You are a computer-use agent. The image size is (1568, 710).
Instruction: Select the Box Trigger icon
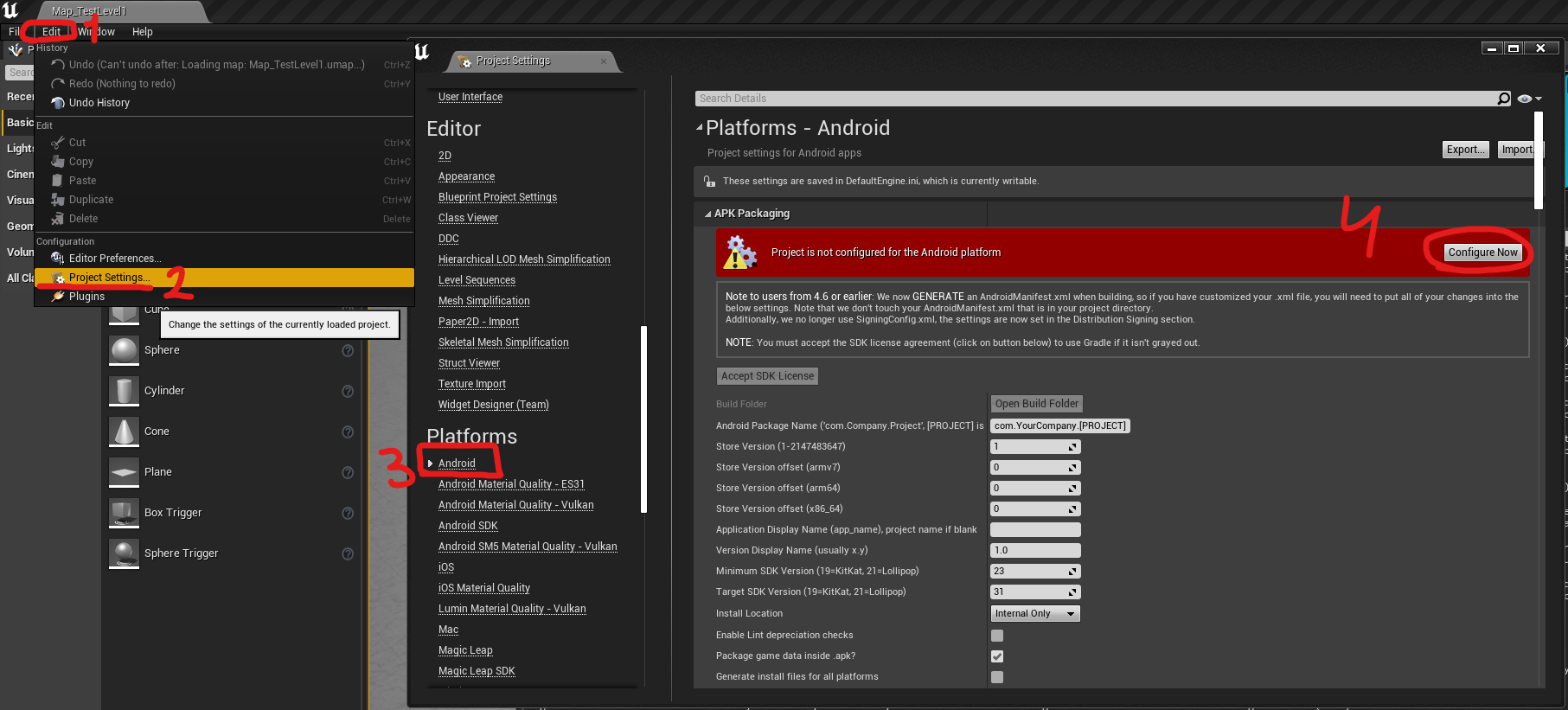tap(125, 513)
